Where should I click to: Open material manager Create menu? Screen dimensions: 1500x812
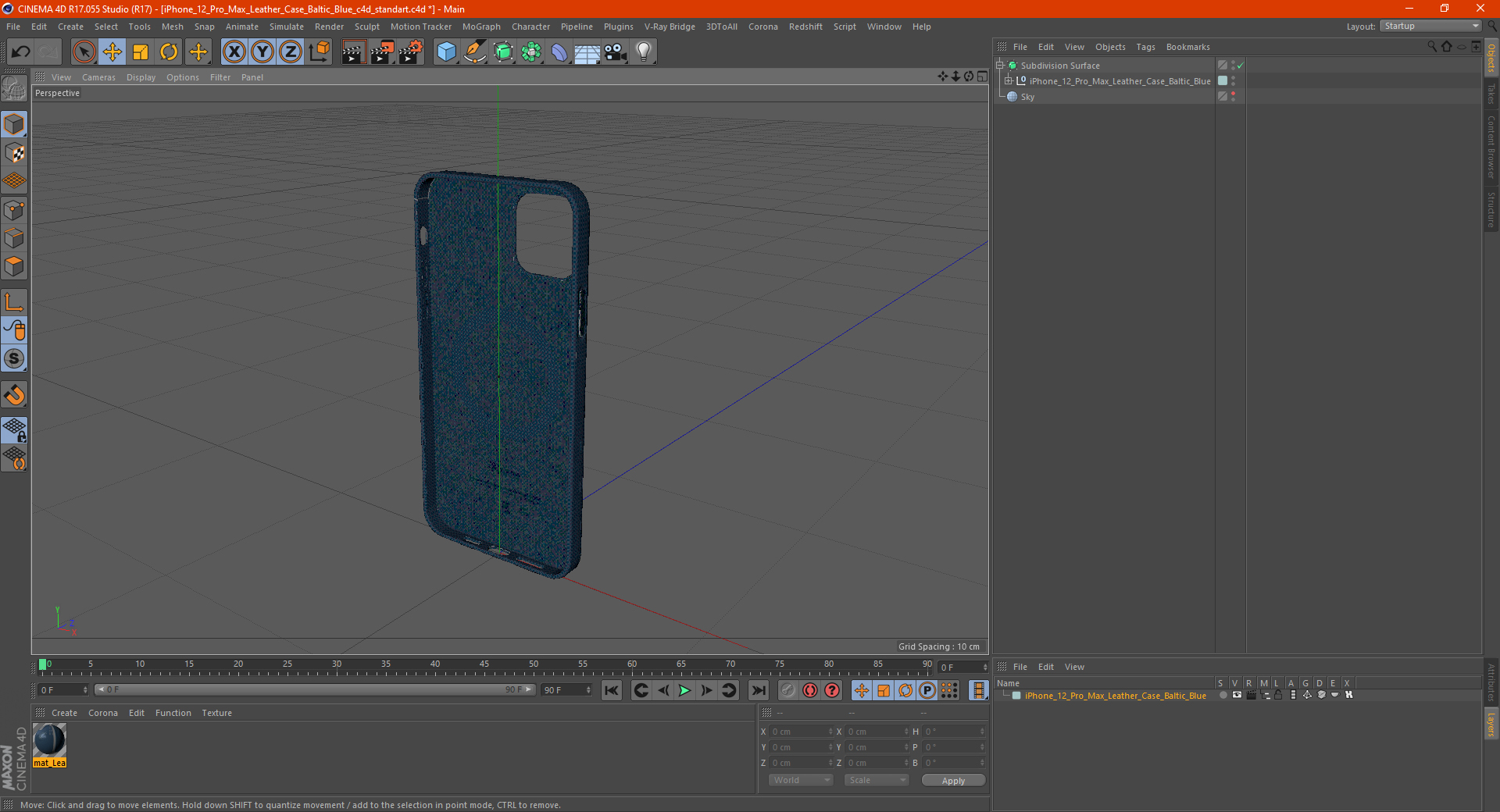click(x=64, y=713)
